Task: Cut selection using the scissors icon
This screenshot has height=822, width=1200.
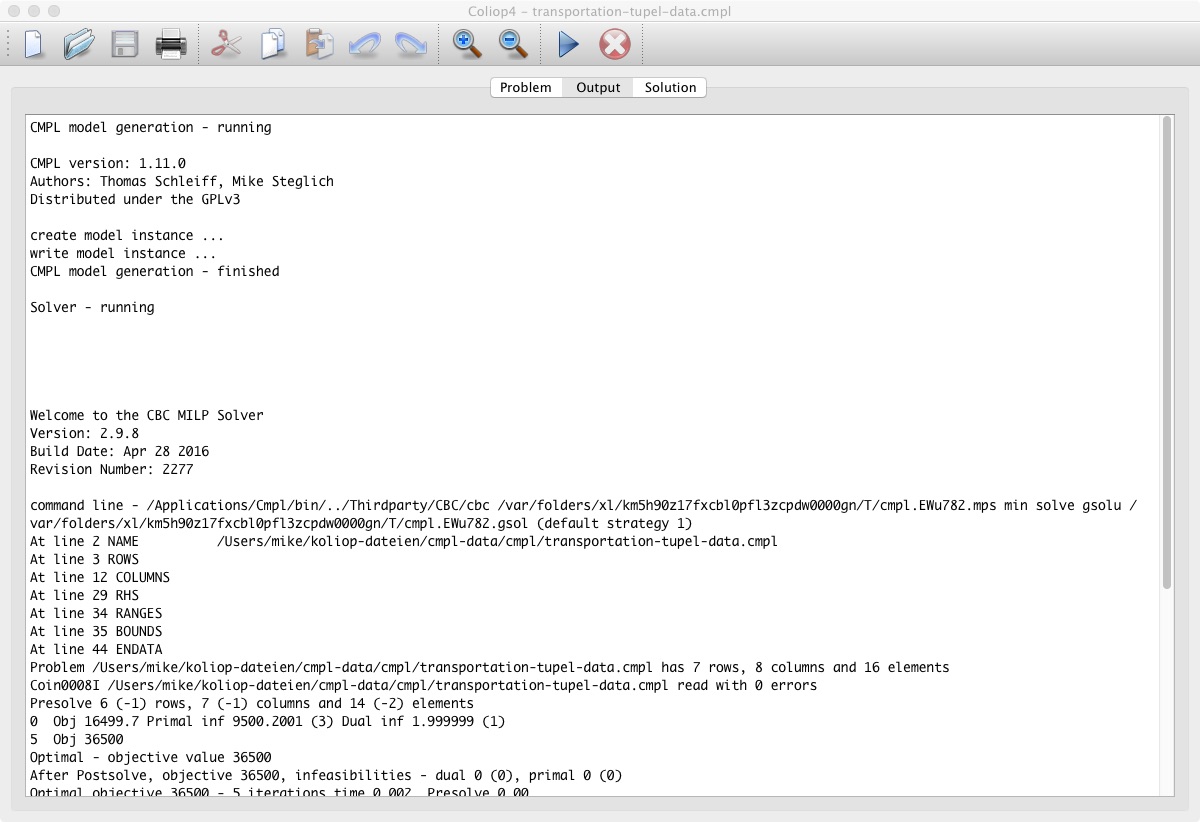Action: 226,45
